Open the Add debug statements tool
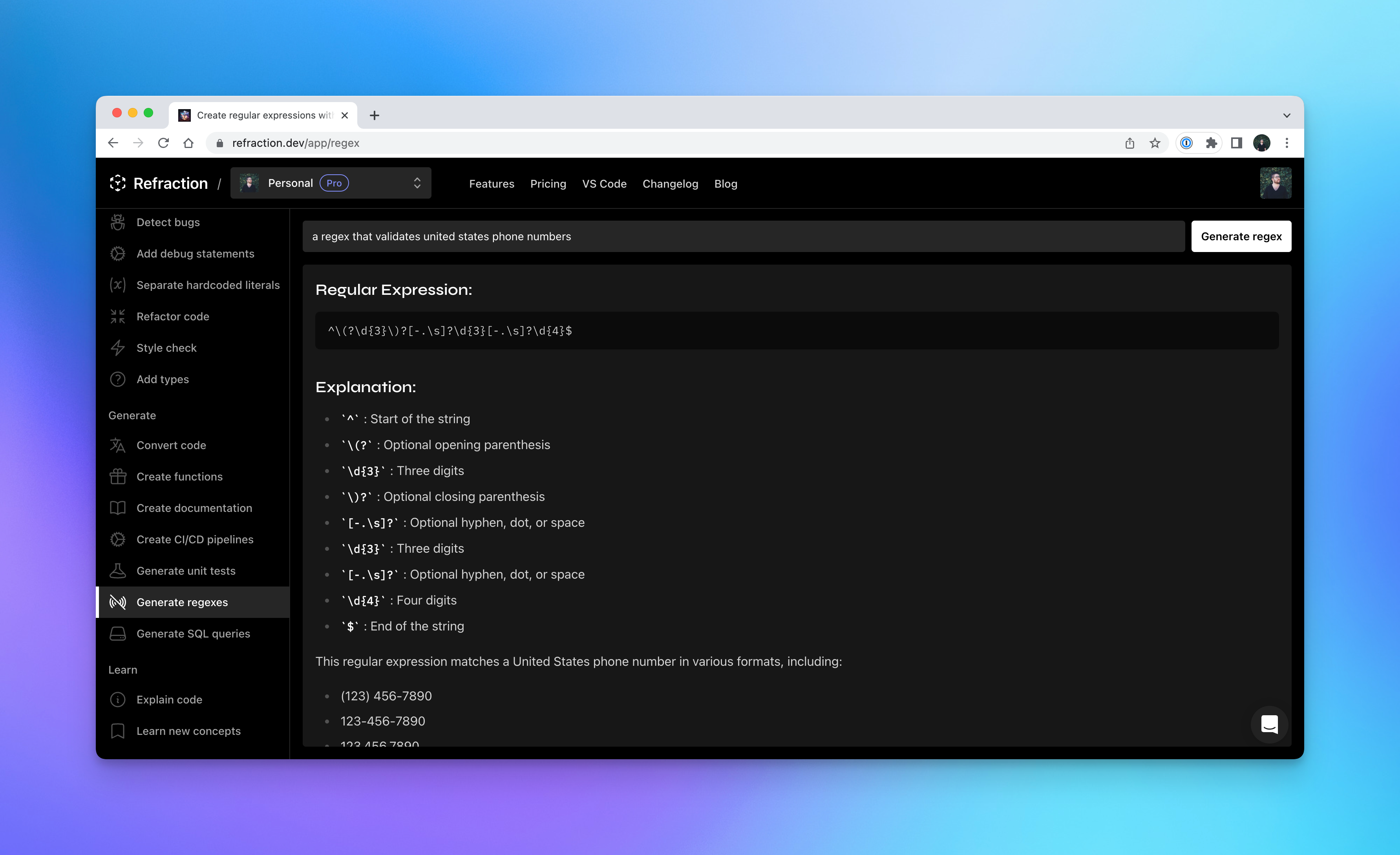This screenshot has width=1400, height=855. tap(195, 253)
